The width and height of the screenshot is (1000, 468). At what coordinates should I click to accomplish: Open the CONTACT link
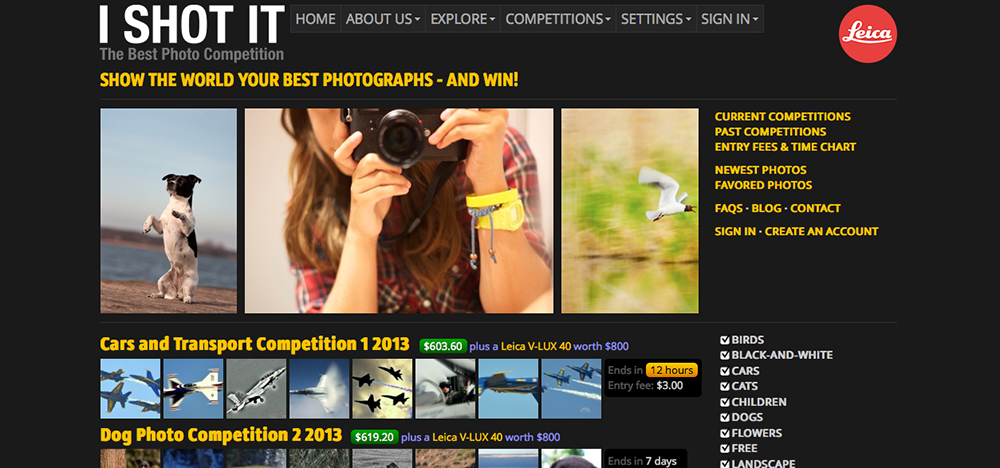816,208
